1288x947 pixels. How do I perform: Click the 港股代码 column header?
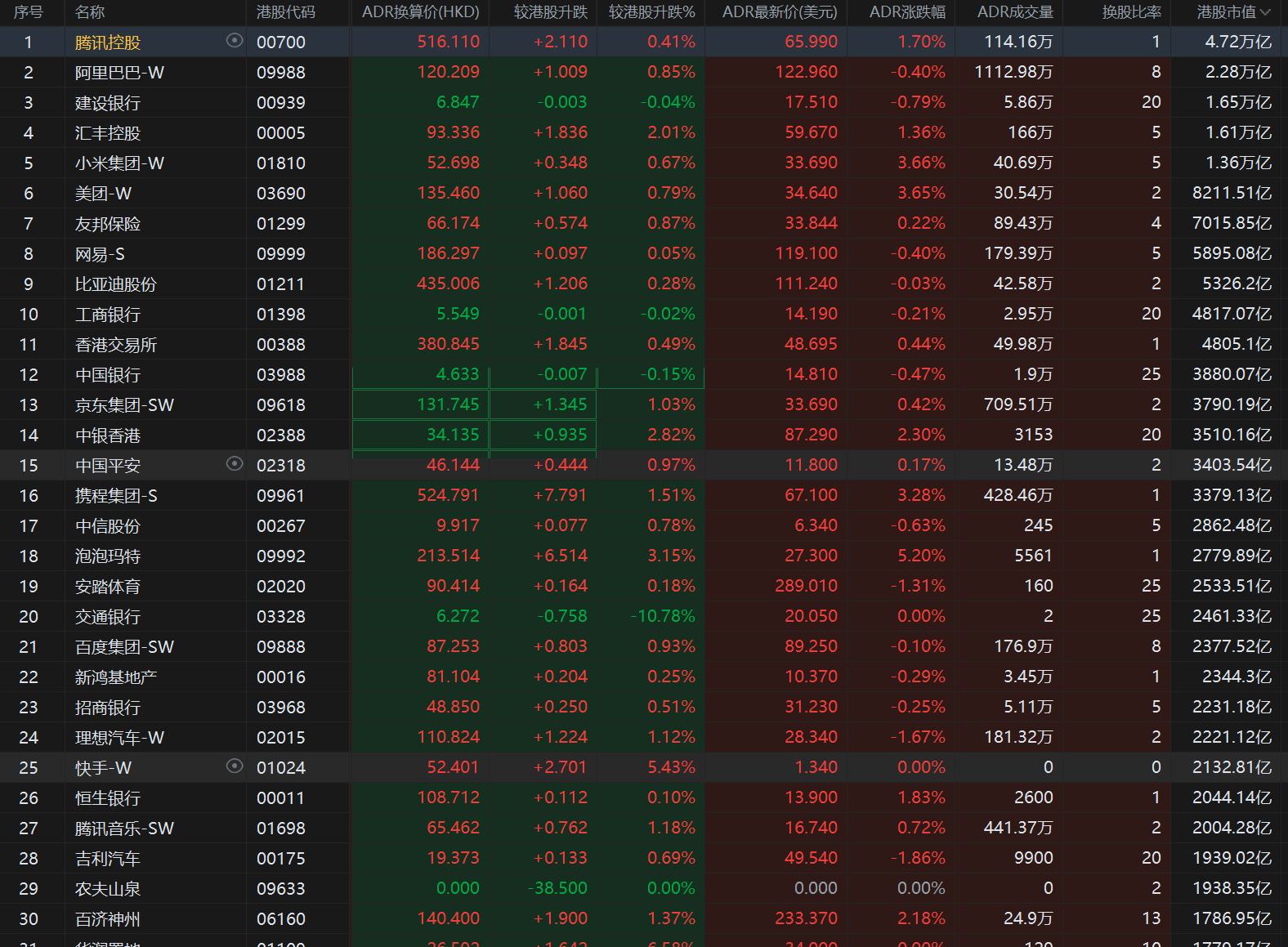click(x=285, y=12)
